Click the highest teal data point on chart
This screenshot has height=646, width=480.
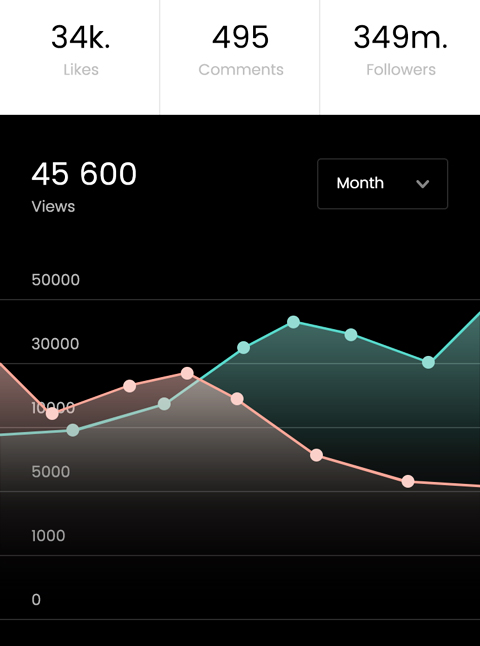click(x=293, y=322)
